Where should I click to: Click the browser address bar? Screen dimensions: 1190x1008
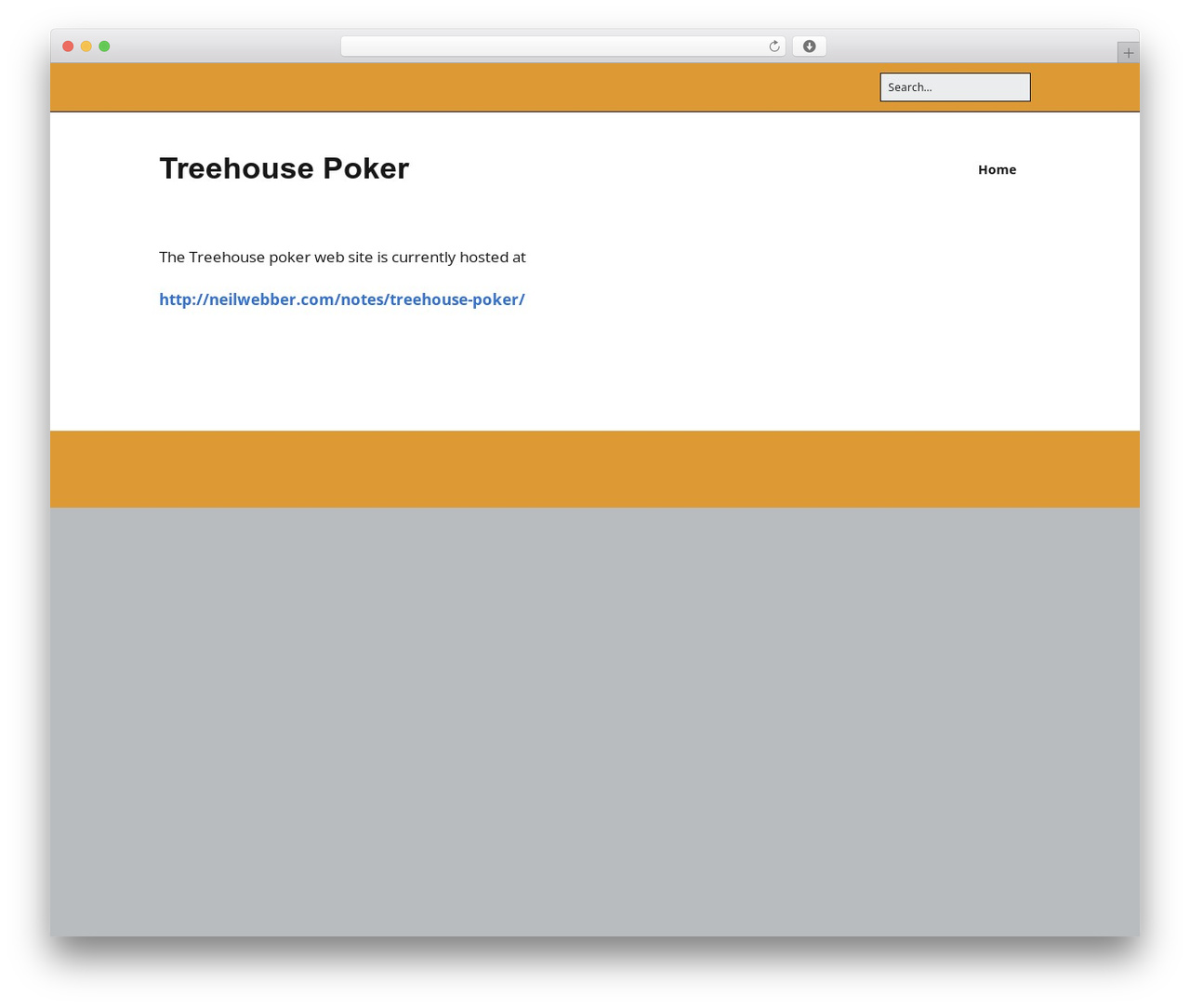coord(562,46)
